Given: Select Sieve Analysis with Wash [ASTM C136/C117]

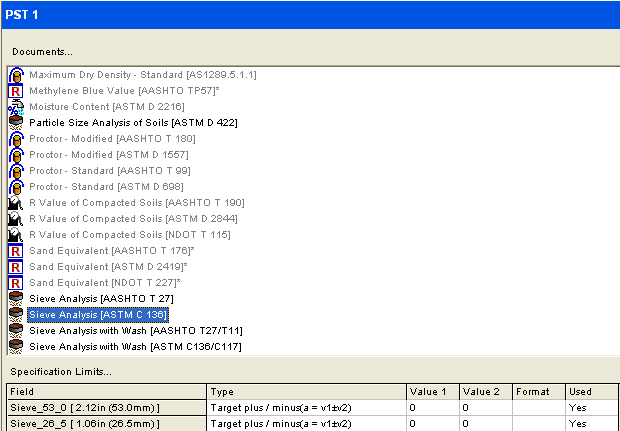Looking at the screenshot, I should coord(136,346).
